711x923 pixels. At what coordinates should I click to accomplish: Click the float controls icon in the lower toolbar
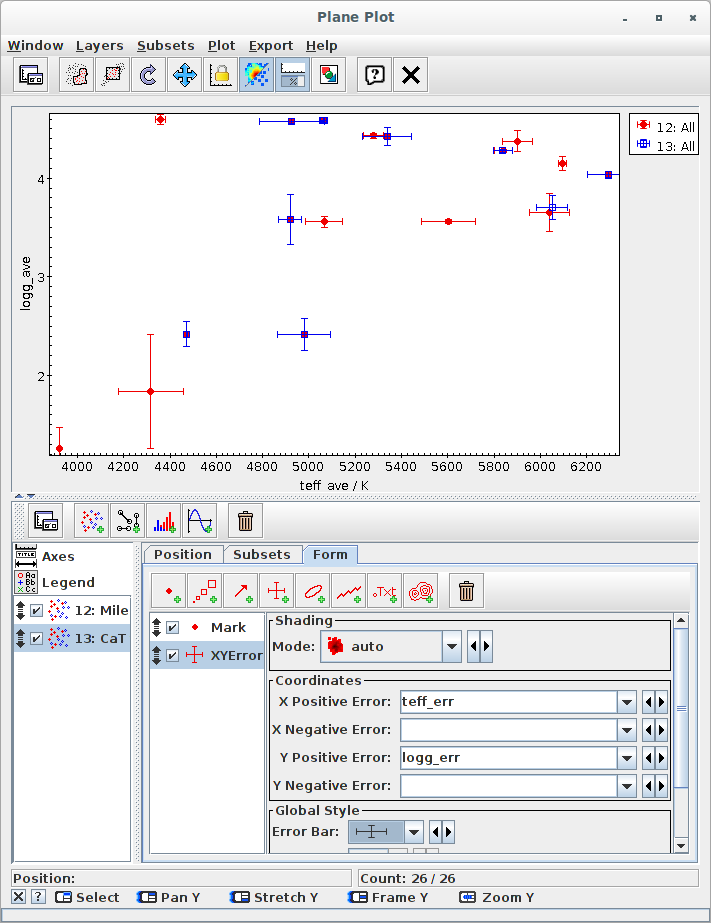tap(46, 521)
